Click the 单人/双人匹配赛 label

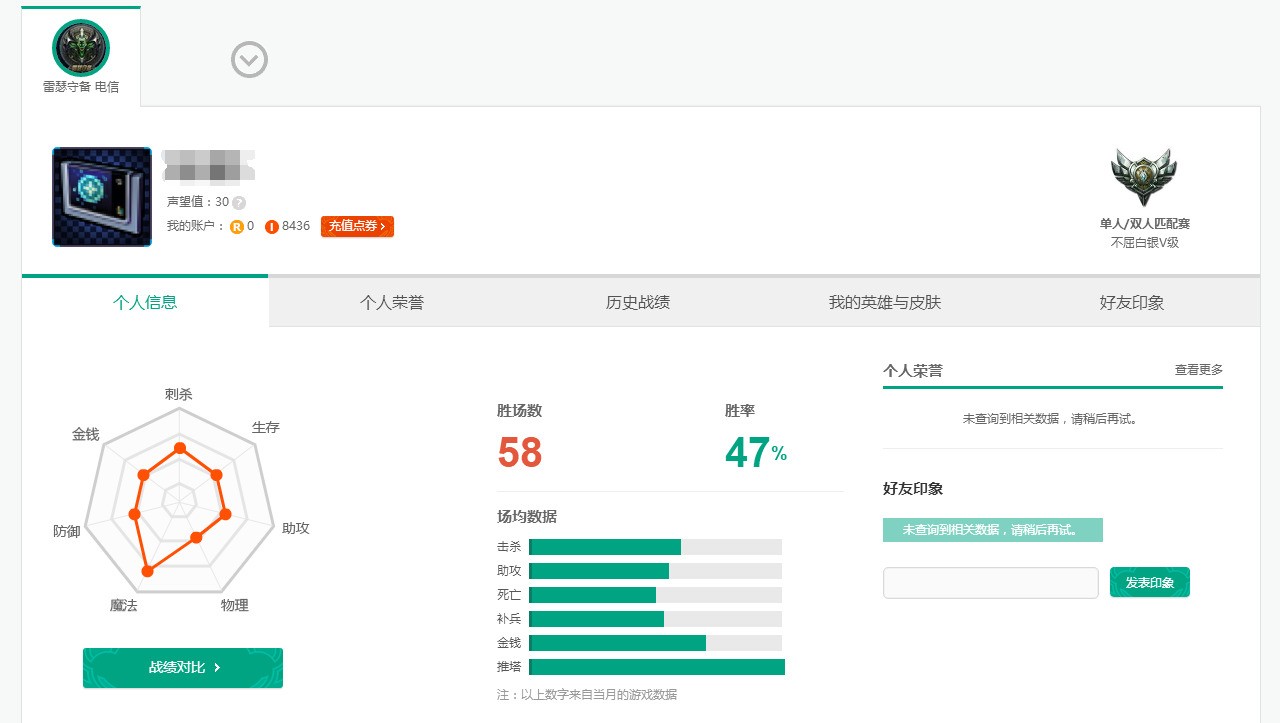(1145, 224)
